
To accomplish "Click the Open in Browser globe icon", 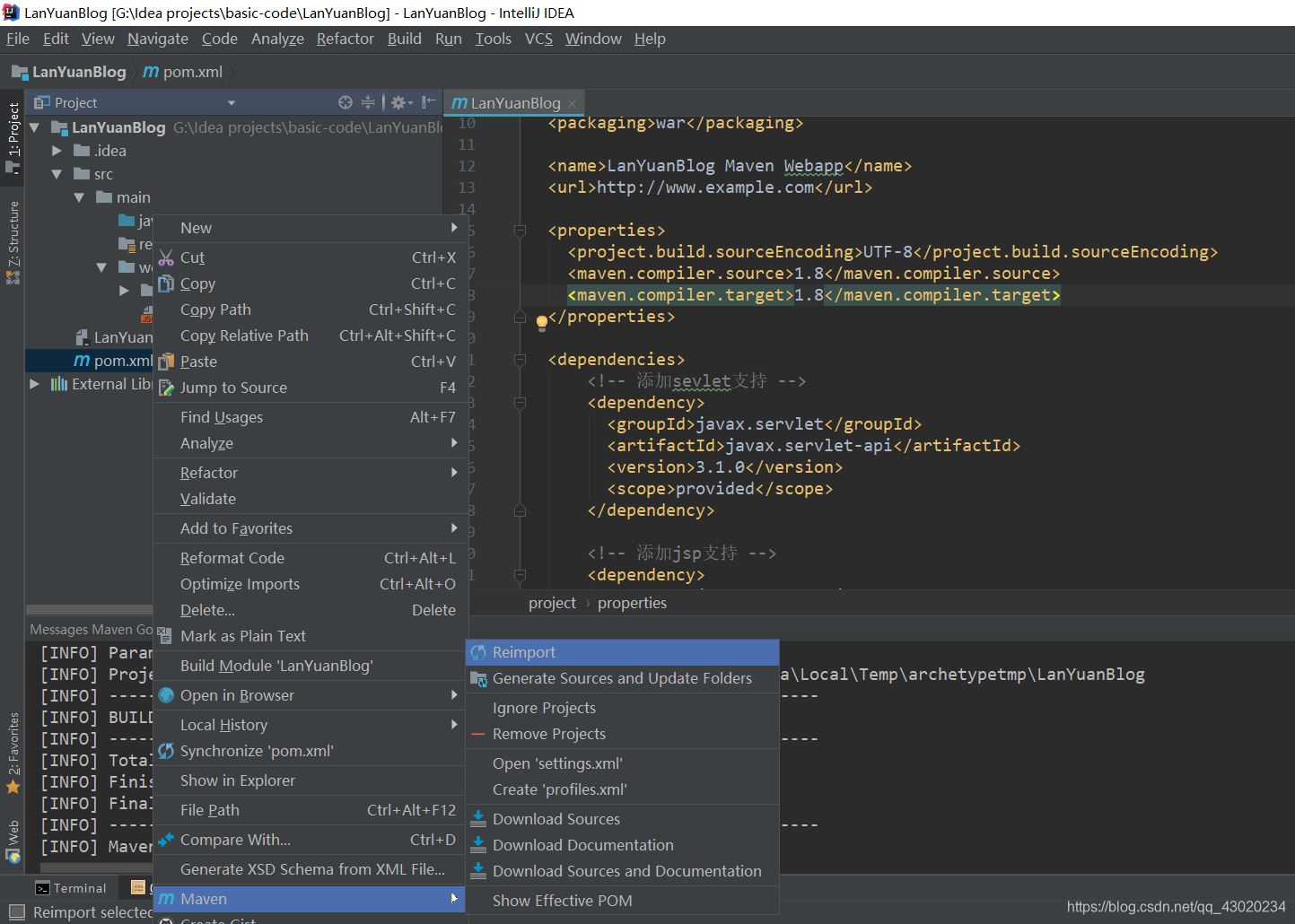I will [x=166, y=695].
